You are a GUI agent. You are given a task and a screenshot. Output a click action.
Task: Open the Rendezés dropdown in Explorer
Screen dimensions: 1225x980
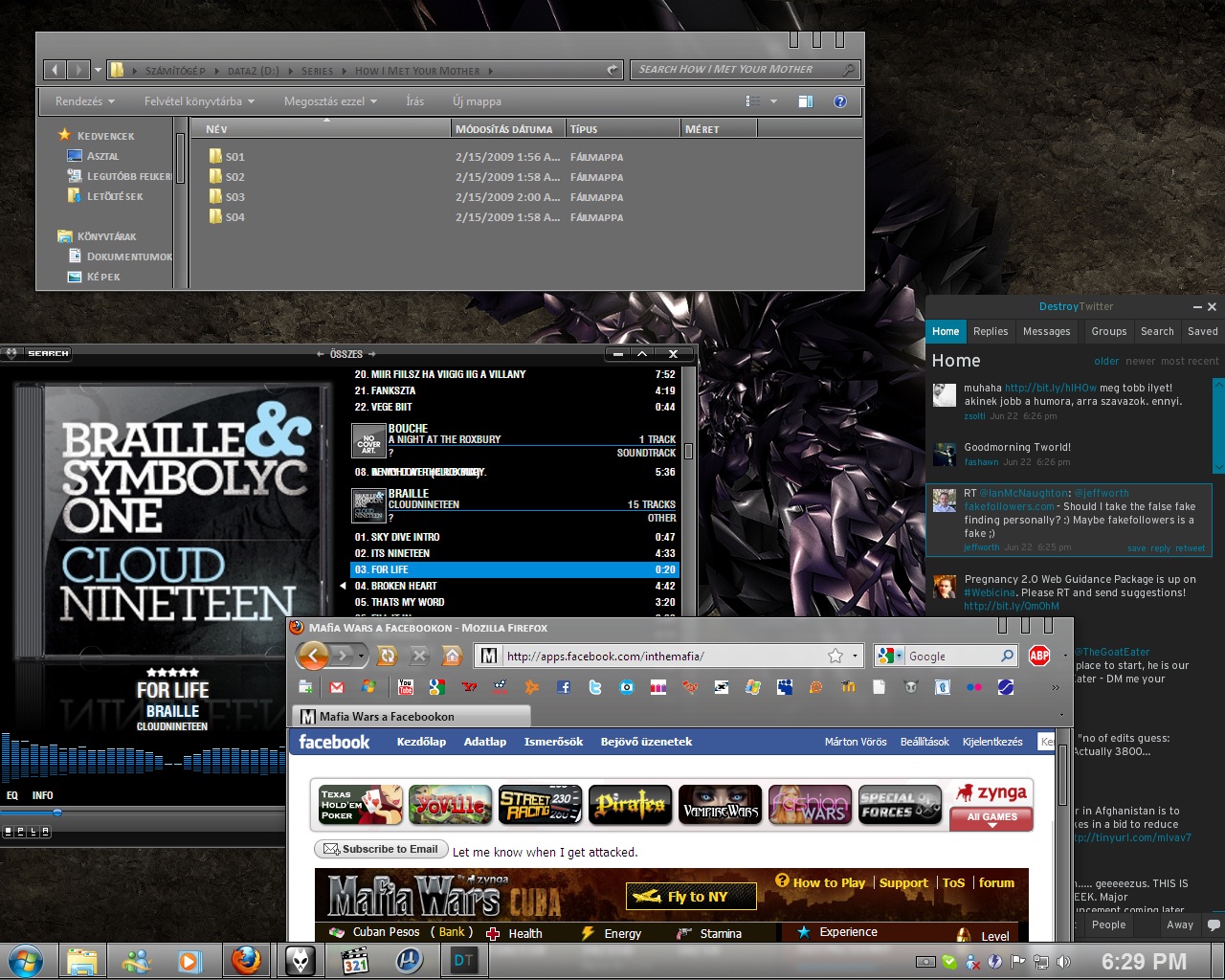coord(84,101)
